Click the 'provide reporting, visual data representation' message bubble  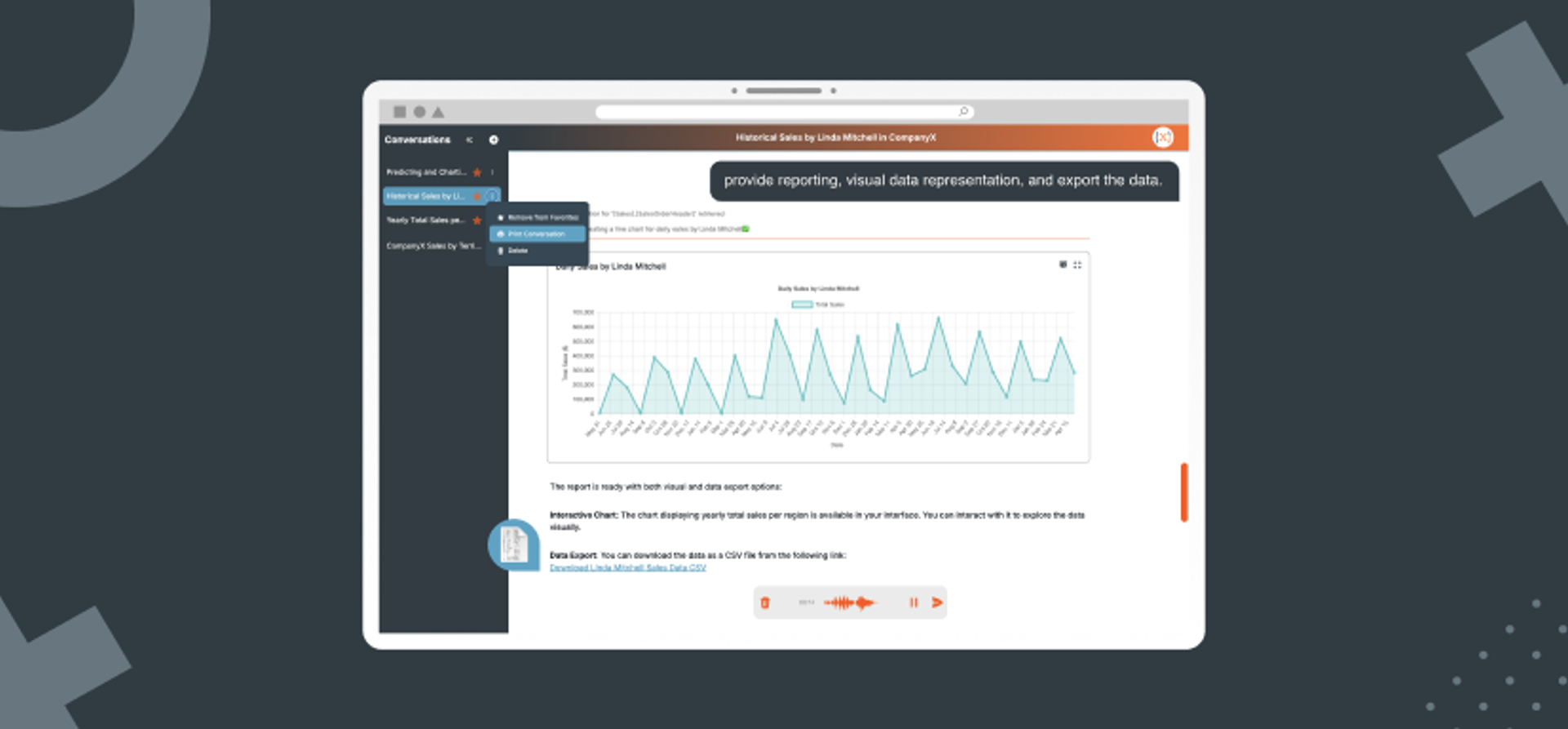coord(944,180)
